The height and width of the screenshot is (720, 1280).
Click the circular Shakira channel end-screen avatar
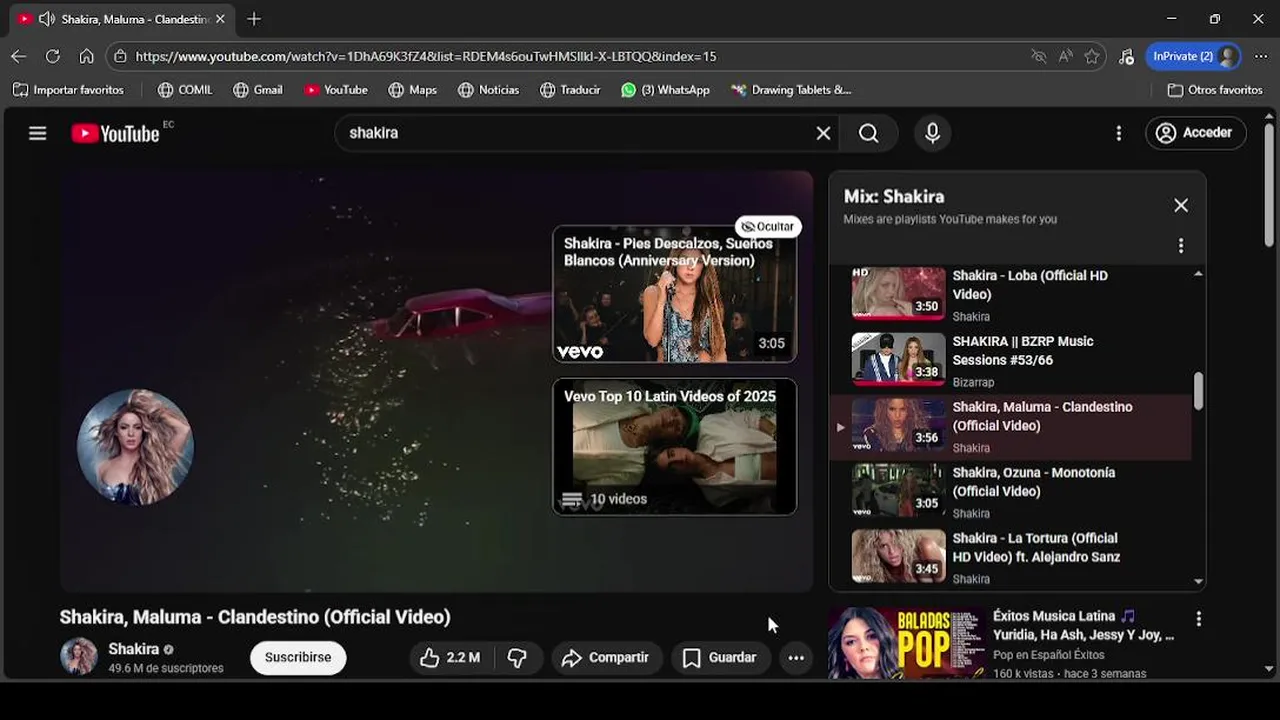(135, 447)
